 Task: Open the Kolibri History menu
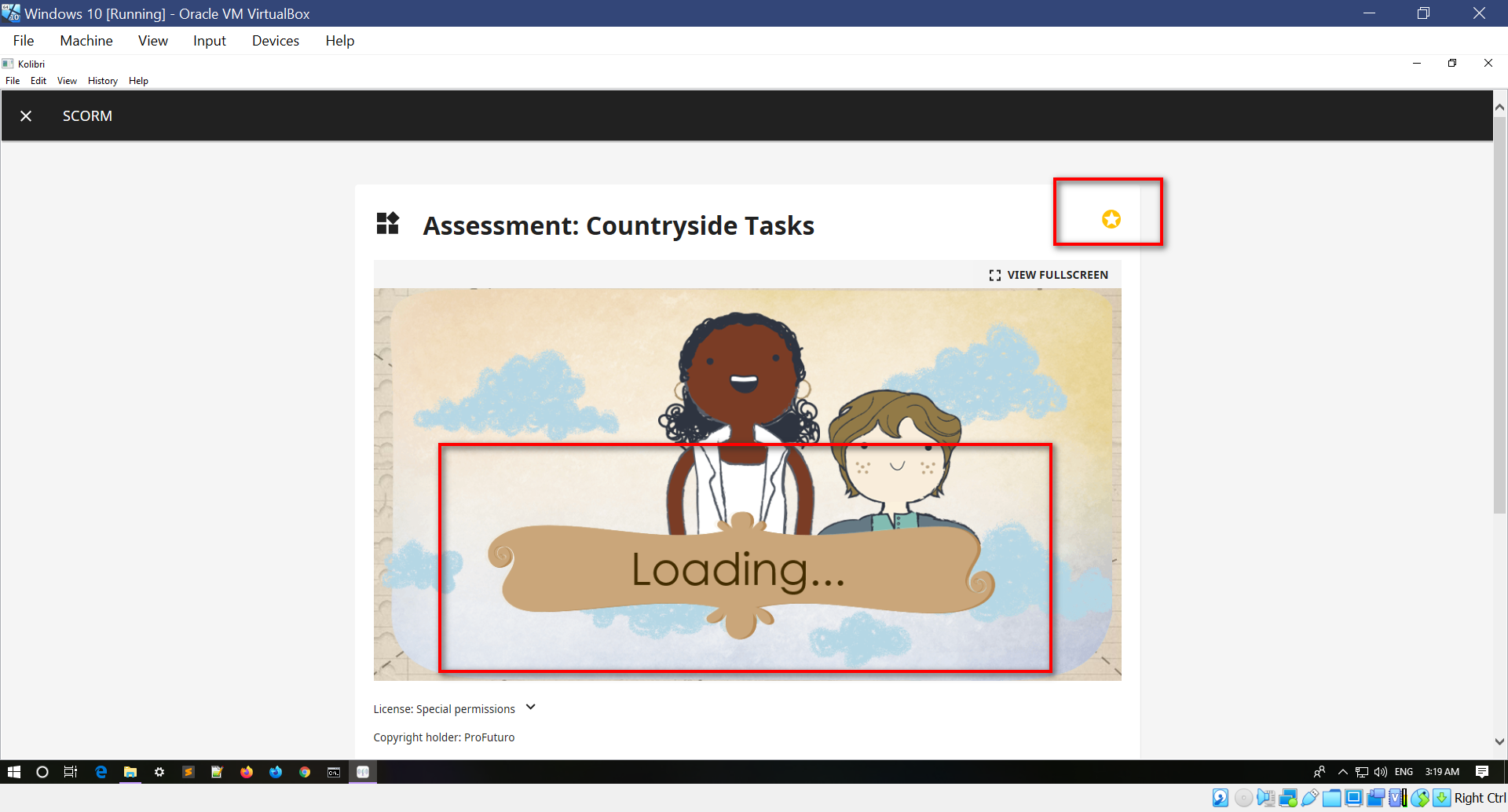103,81
